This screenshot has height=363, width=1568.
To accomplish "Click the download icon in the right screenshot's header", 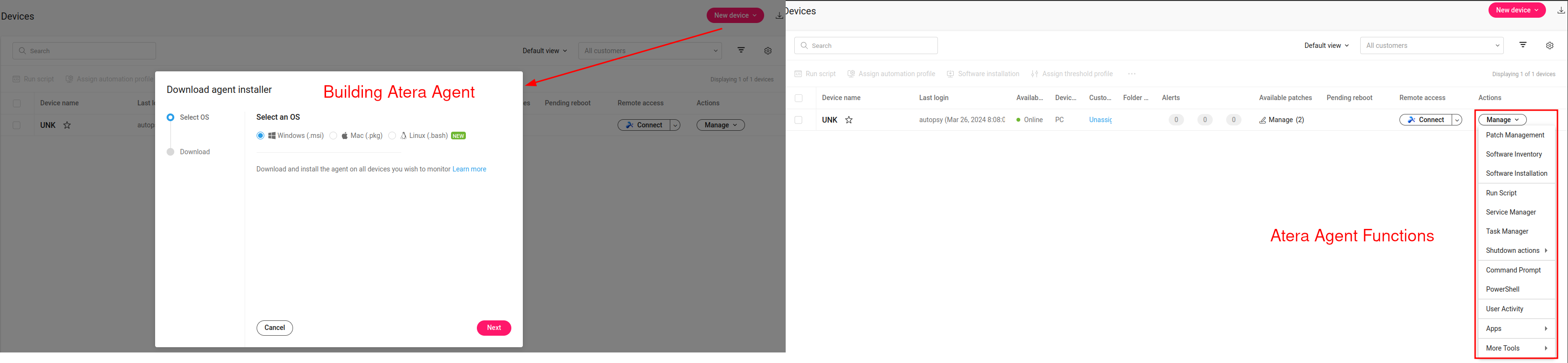I will (x=1561, y=11).
